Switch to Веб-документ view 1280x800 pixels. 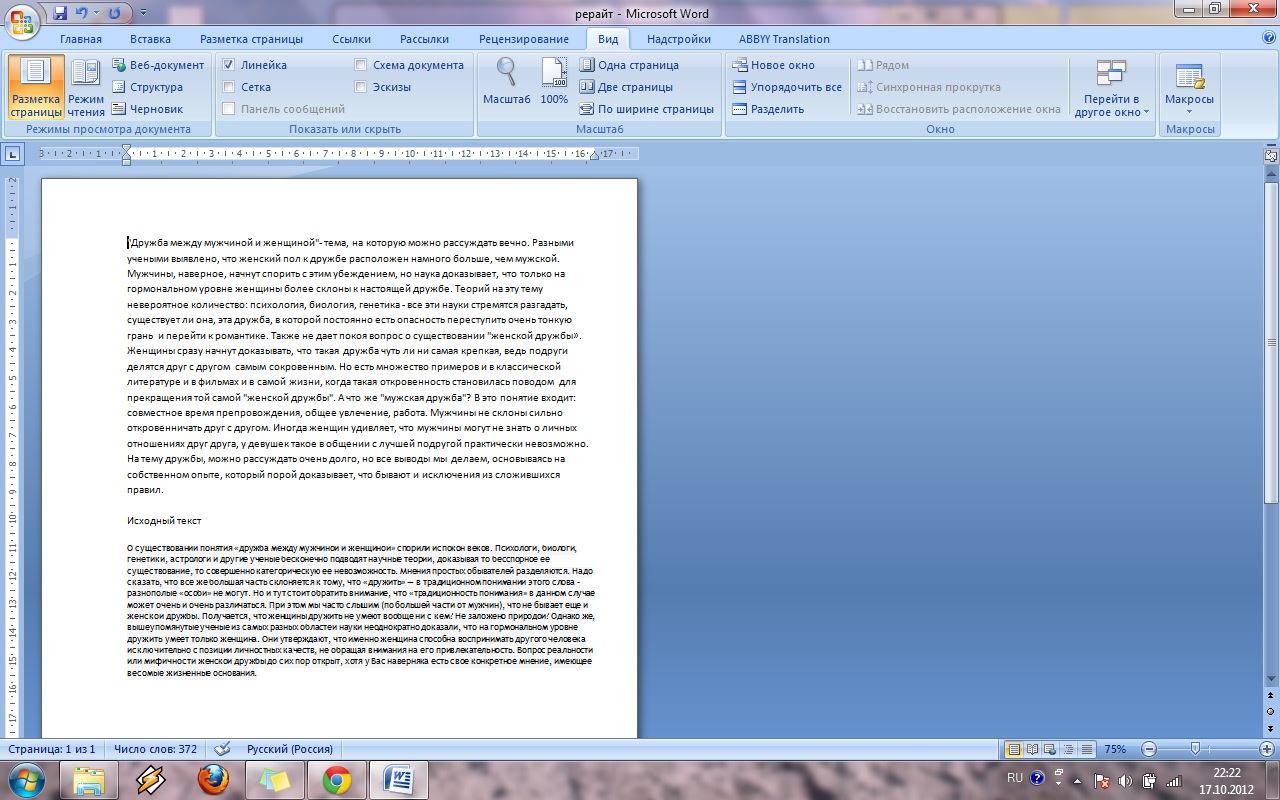(158, 65)
